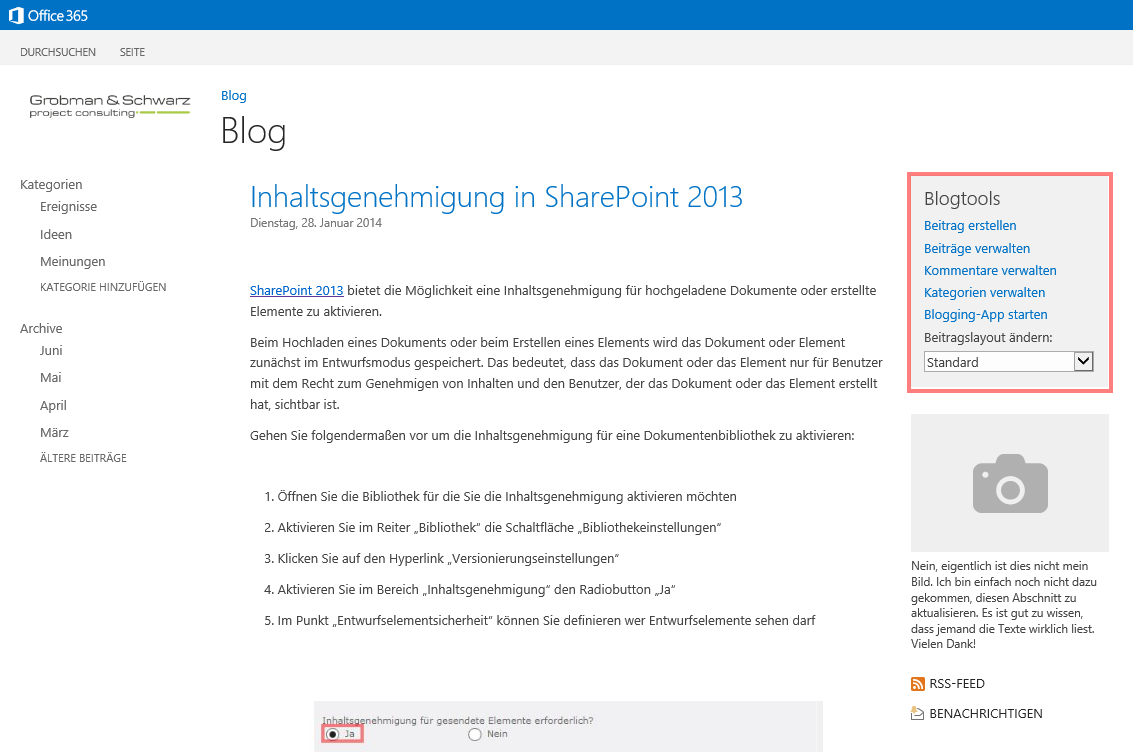Viewport: 1133px width, 752px height.
Task: Click KATEGORIE HINZUFÜGEN link
Action: tap(103, 287)
